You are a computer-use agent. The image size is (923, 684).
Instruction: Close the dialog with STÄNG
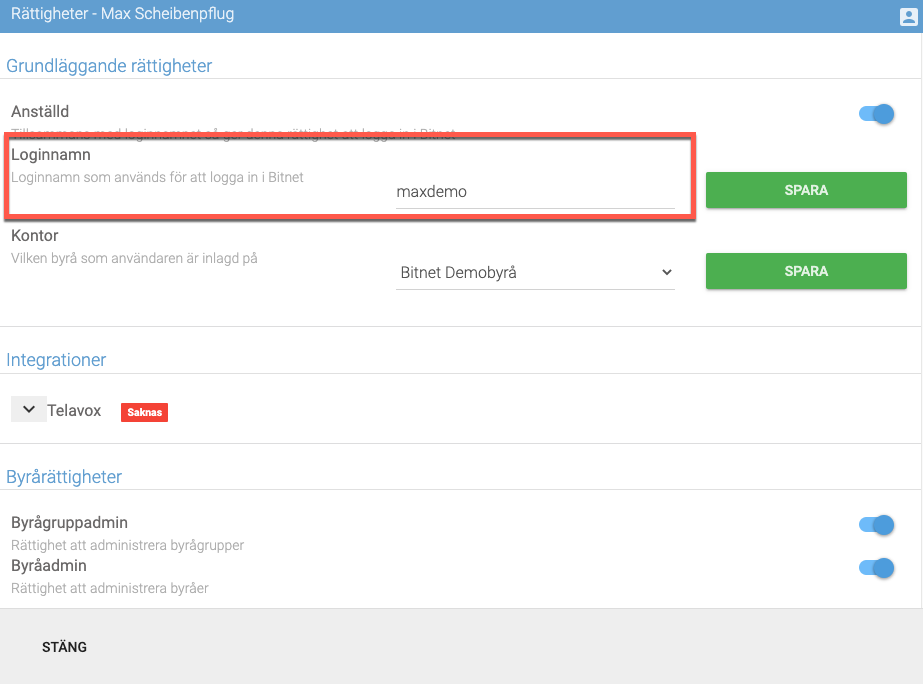coord(64,647)
